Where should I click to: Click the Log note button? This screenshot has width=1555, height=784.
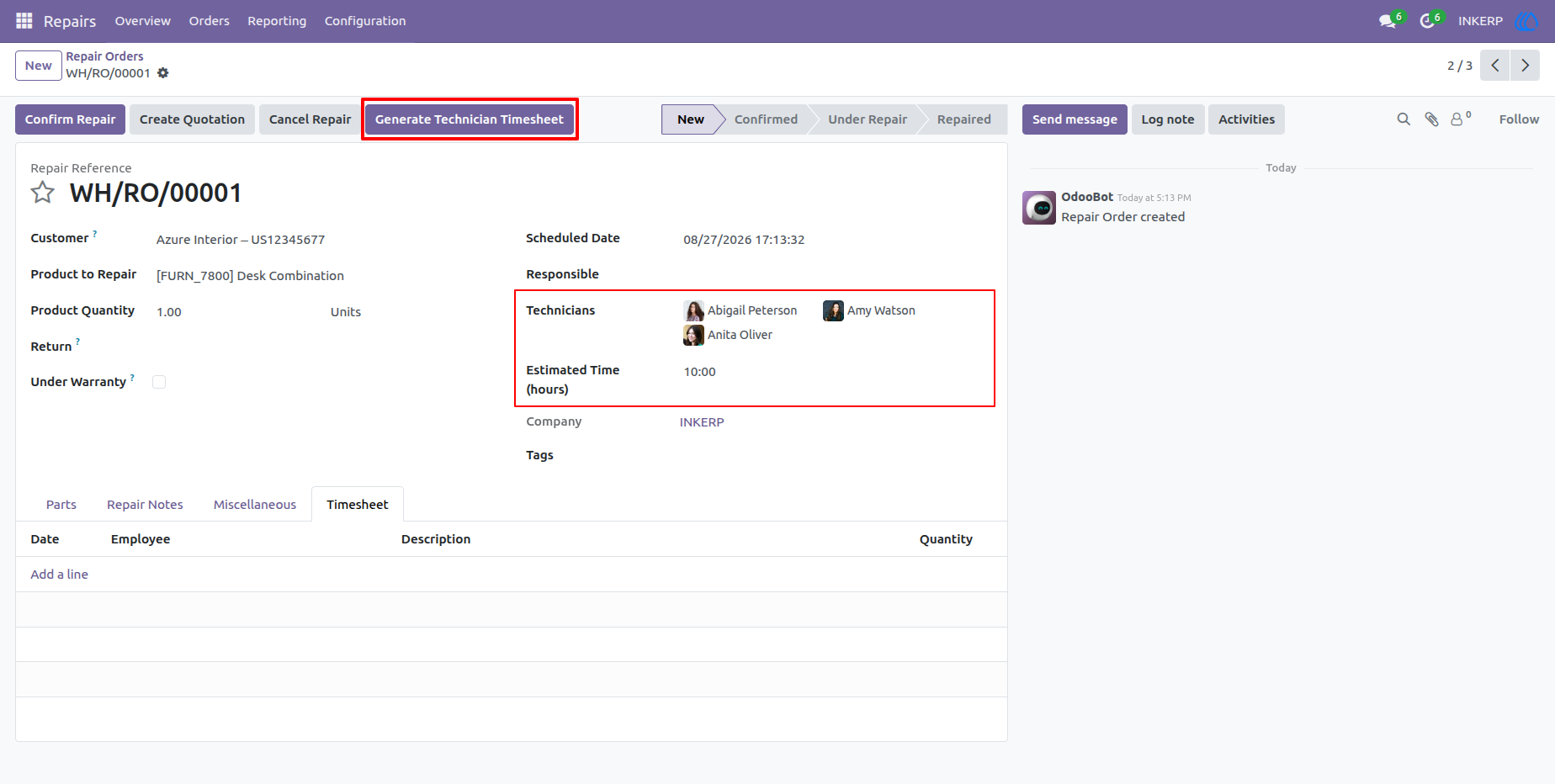coord(1168,119)
